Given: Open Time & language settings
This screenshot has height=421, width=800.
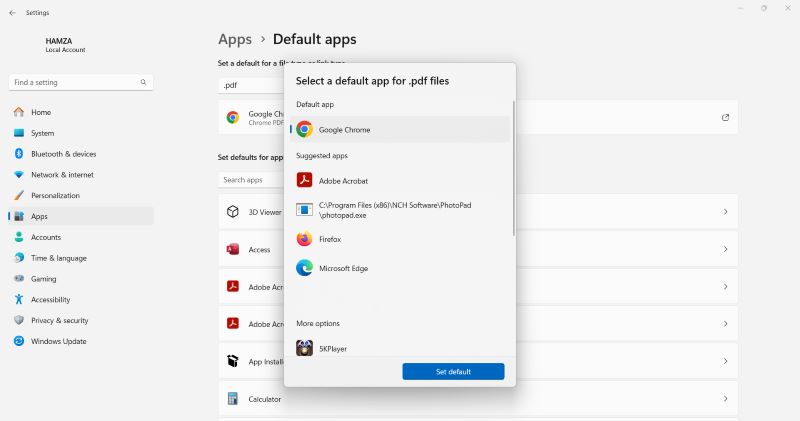Looking at the screenshot, I should [81, 258].
